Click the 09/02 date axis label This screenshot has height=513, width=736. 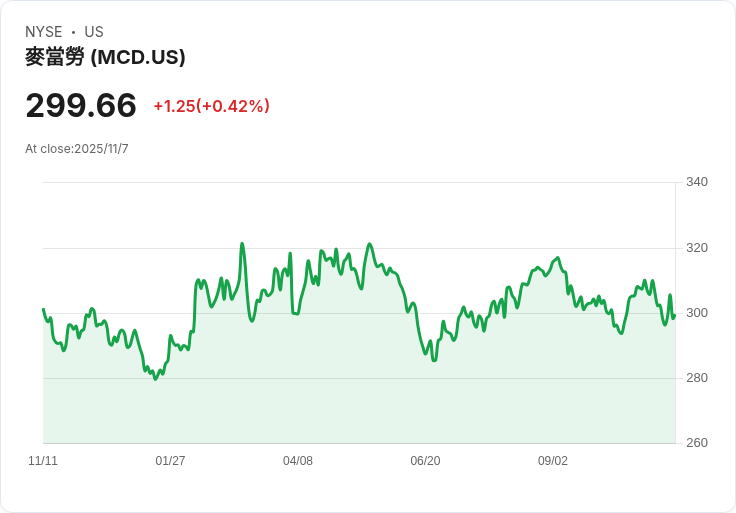tap(552, 461)
